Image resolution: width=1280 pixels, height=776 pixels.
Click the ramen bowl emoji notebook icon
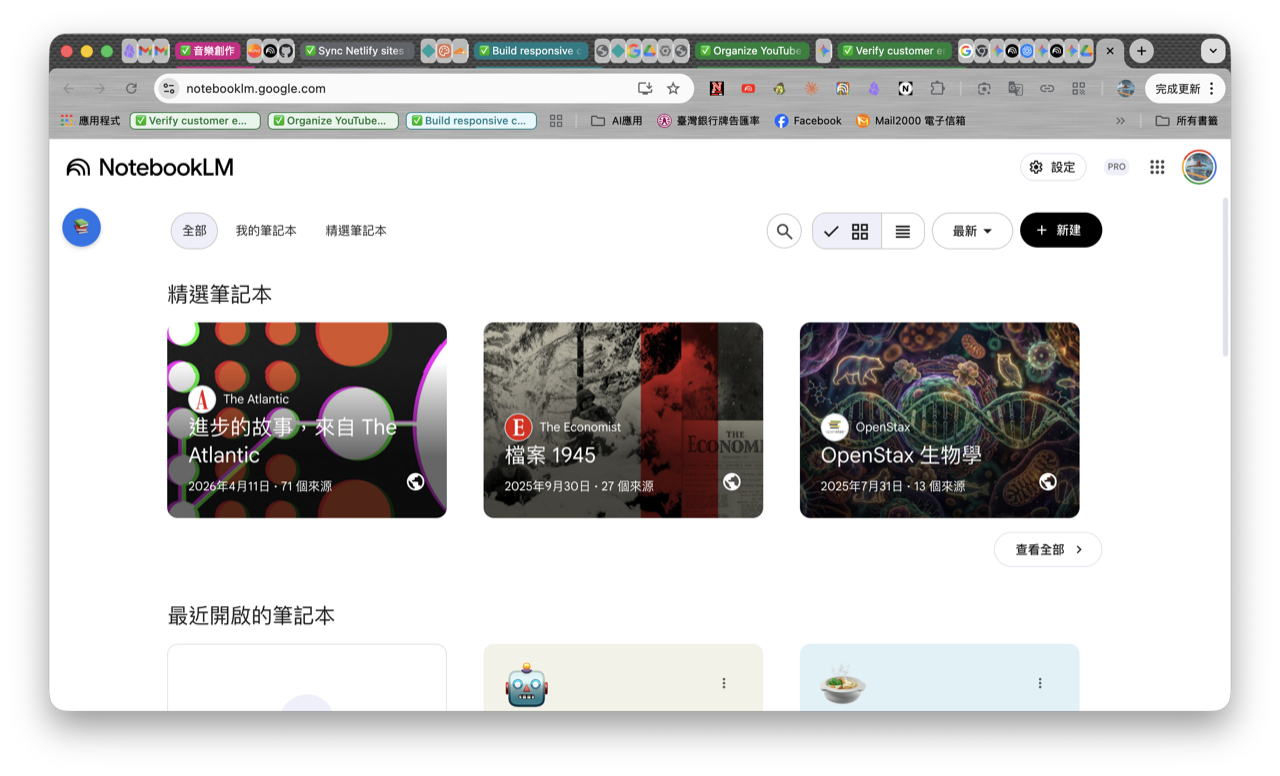click(842, 685)
